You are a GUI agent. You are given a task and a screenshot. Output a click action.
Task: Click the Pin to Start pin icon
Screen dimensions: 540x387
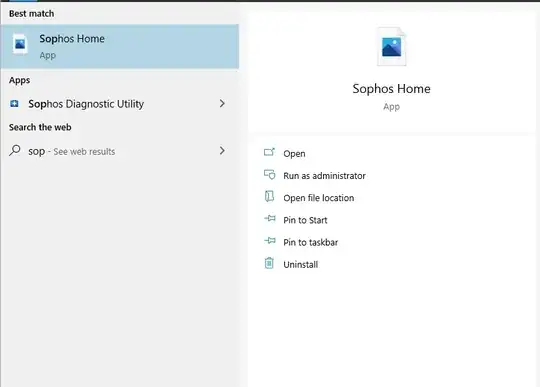[270, 218]
